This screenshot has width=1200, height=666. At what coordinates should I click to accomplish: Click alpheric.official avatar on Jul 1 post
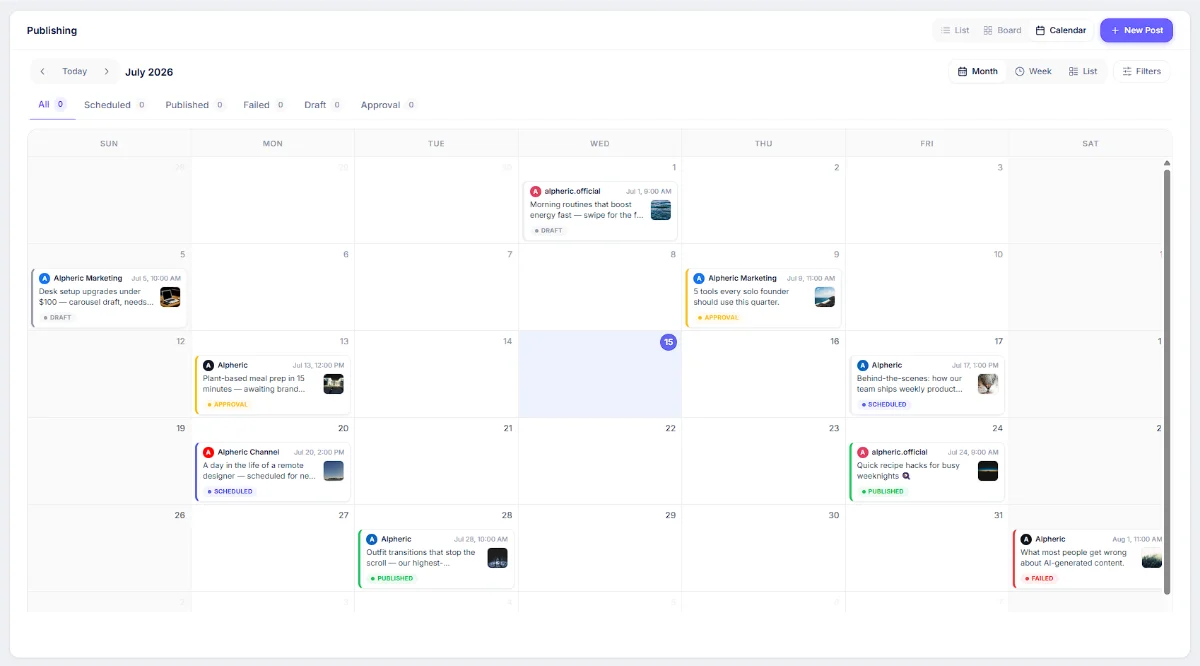coord(536,191)
